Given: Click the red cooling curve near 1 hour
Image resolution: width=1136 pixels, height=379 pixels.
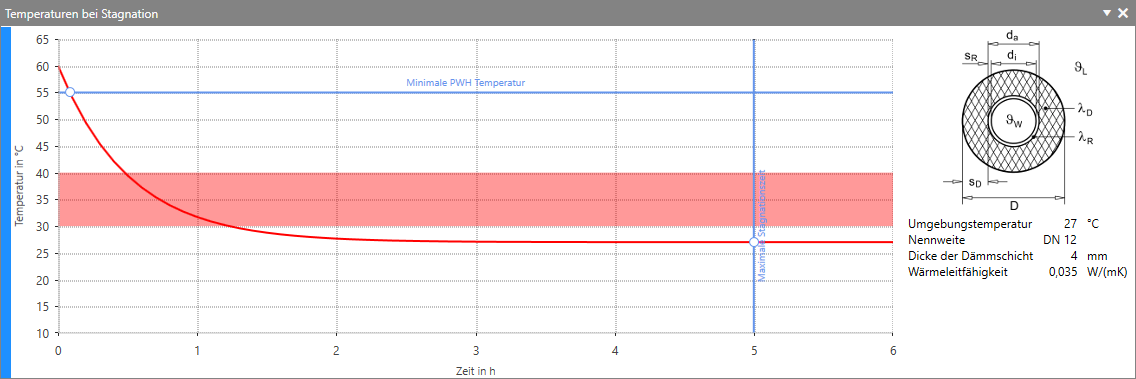Looking at the screenshot, I should 198,216.
